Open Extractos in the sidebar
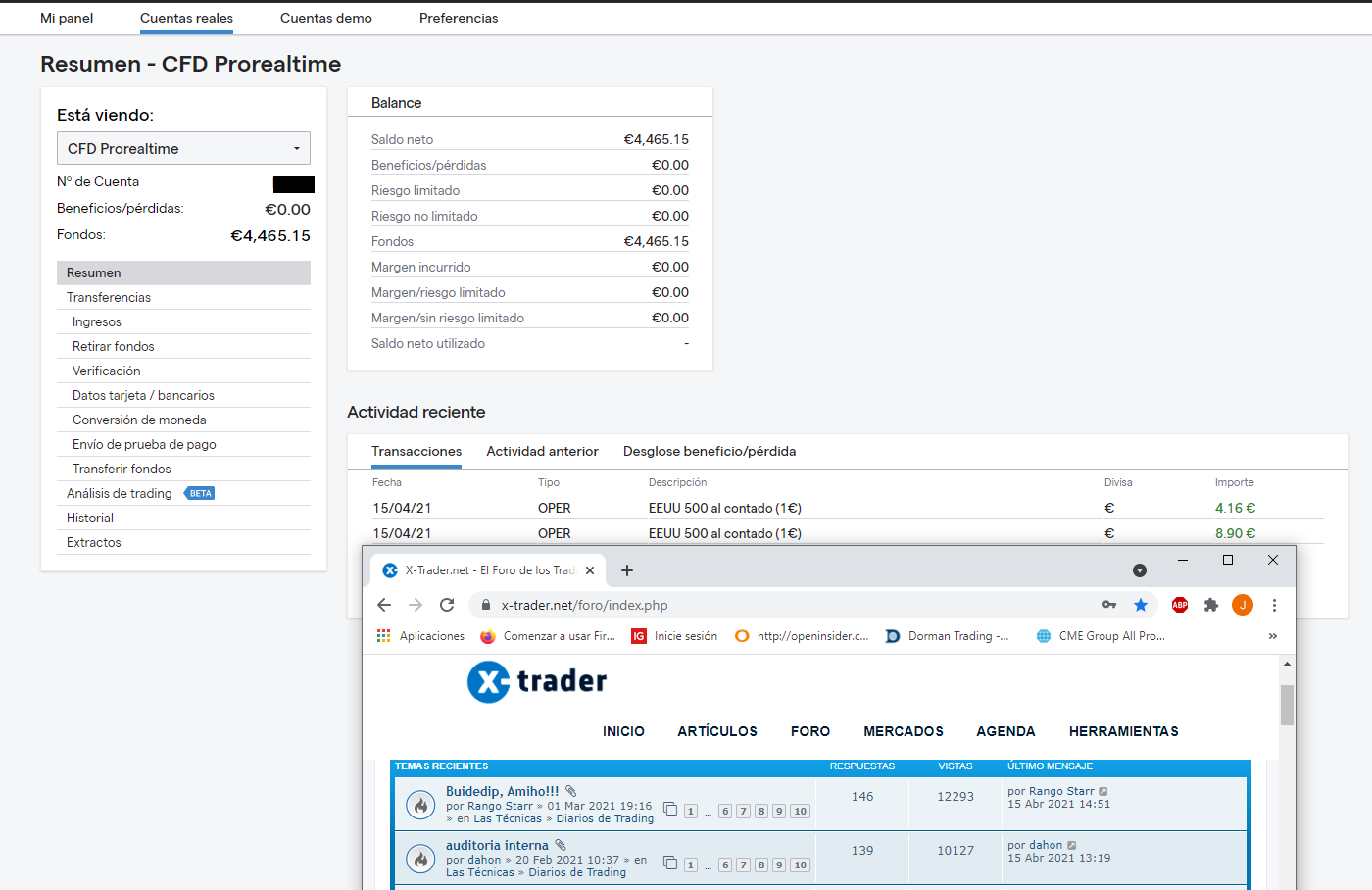 (x=183, y=542)
